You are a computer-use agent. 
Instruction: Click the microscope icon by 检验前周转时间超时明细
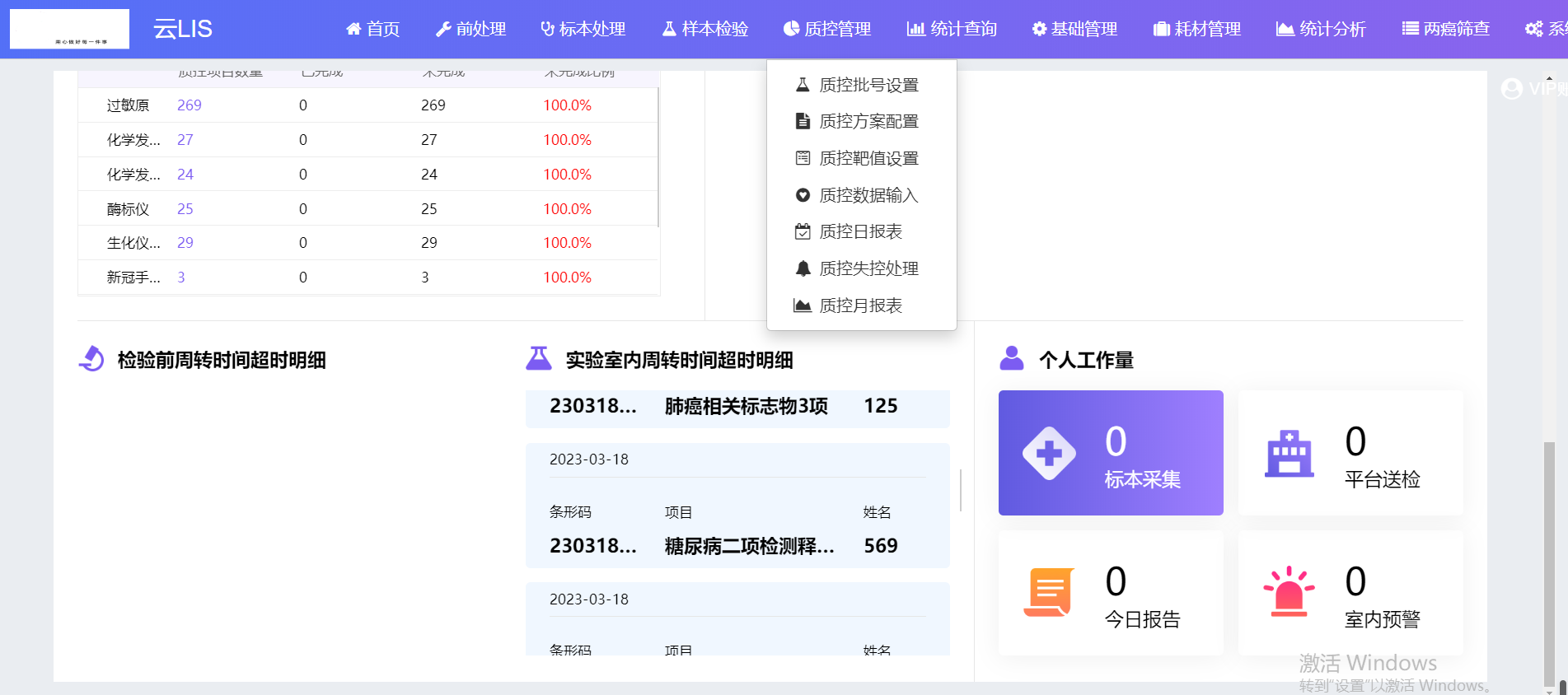91,359
